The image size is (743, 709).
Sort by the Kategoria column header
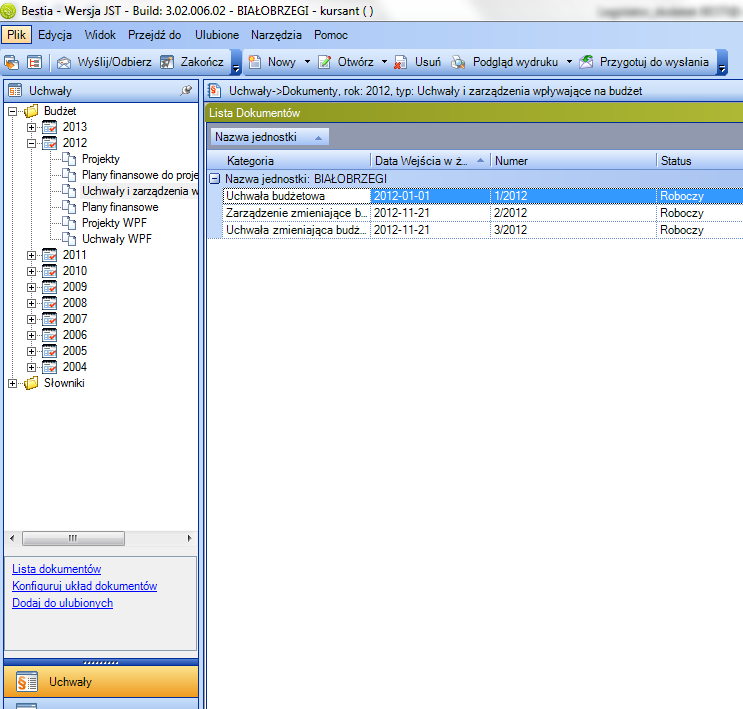click(x=289, y=161)
